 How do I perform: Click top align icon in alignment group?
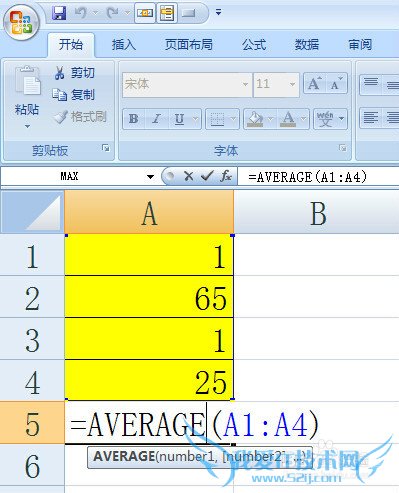(x=371, y=84)
